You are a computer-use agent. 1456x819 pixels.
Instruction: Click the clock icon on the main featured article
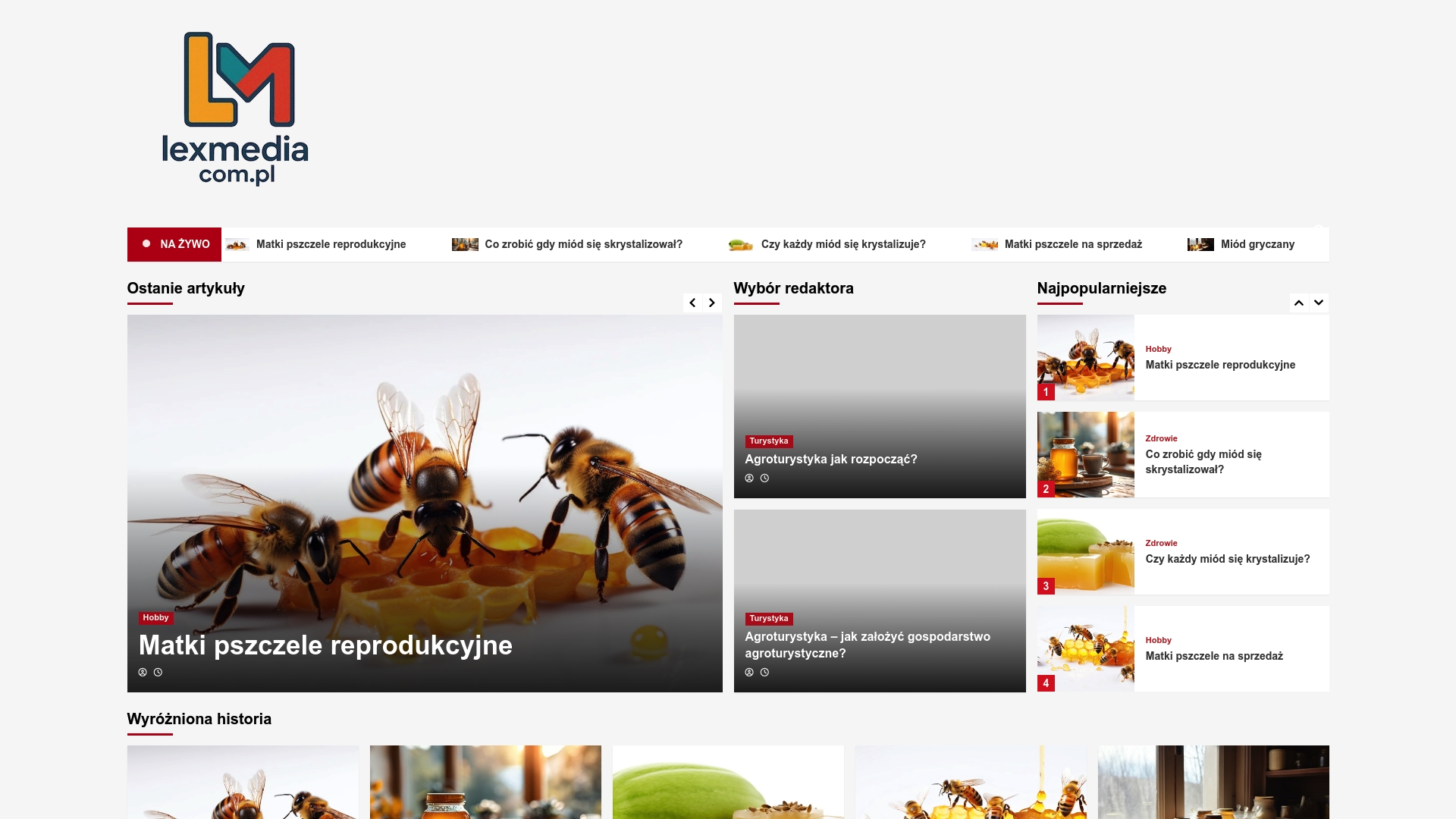[158, 672]
